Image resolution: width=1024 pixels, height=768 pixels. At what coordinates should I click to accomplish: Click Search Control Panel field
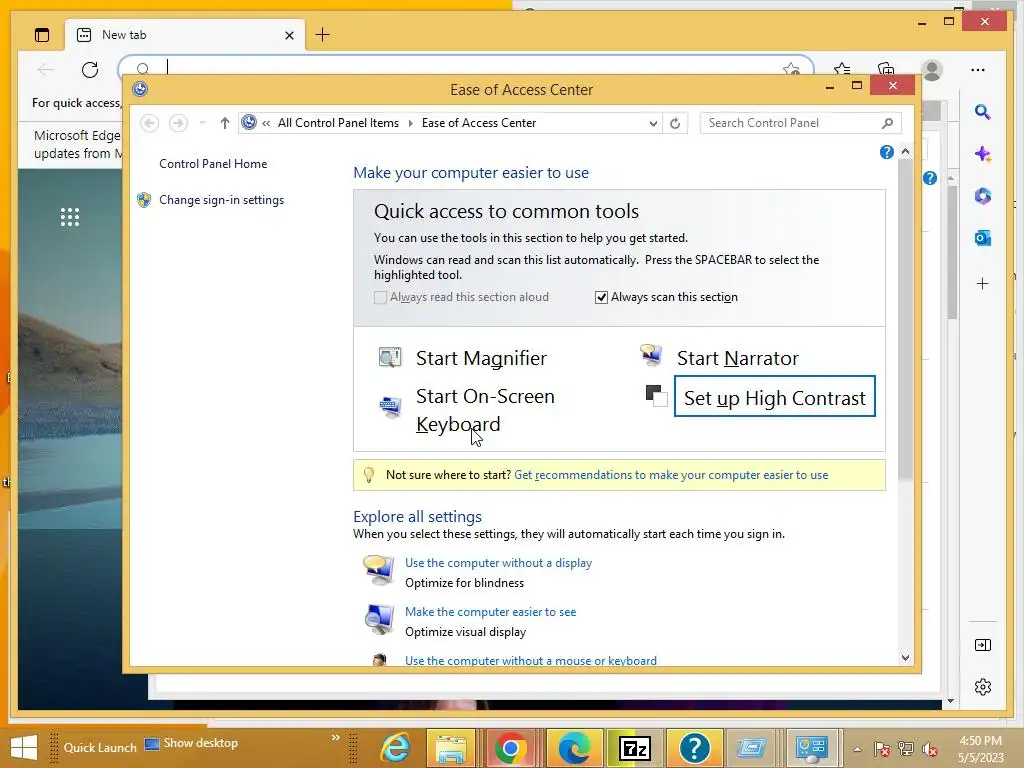coord(794,123)
